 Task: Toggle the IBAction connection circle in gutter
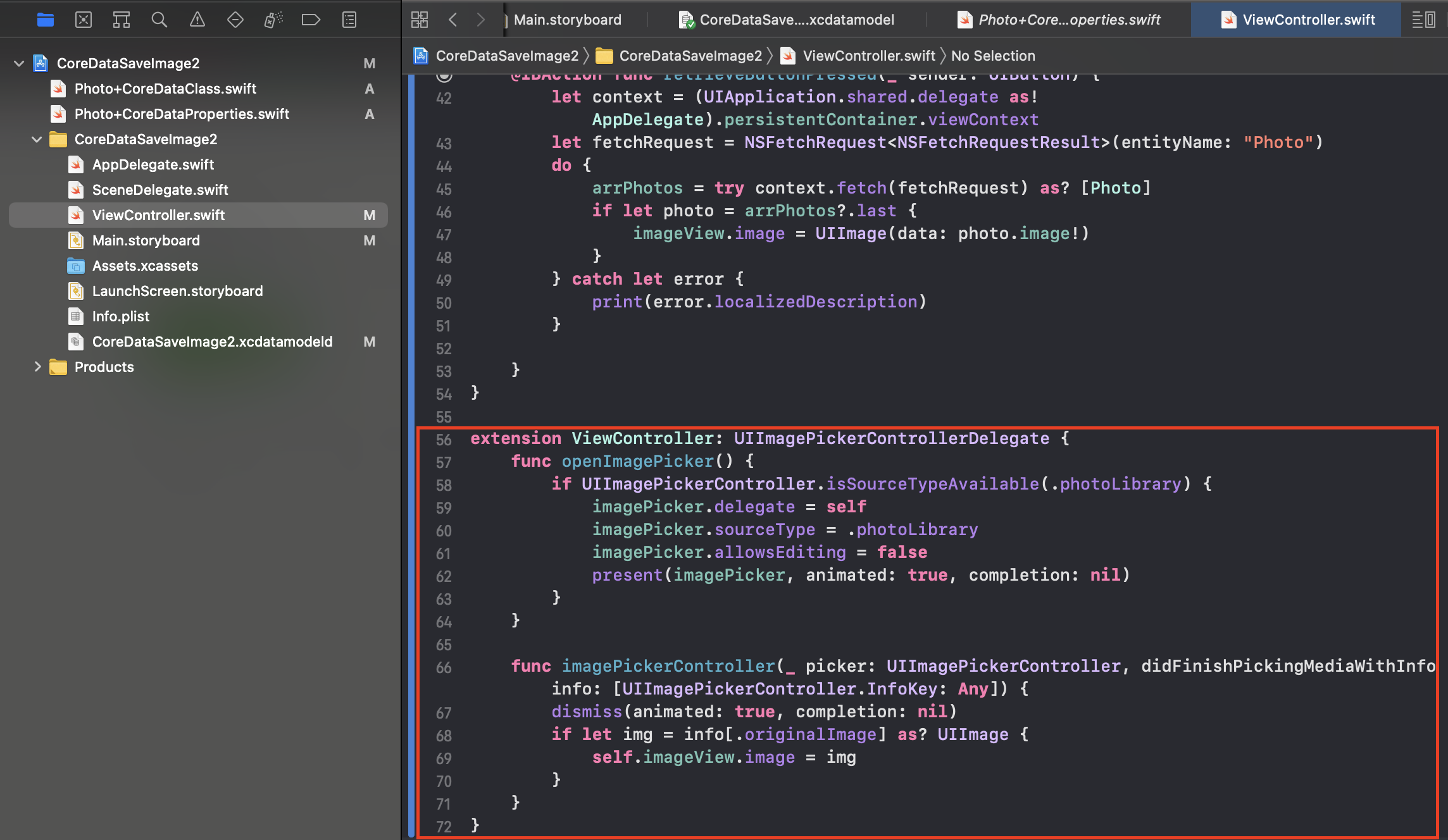pos(445,76)
